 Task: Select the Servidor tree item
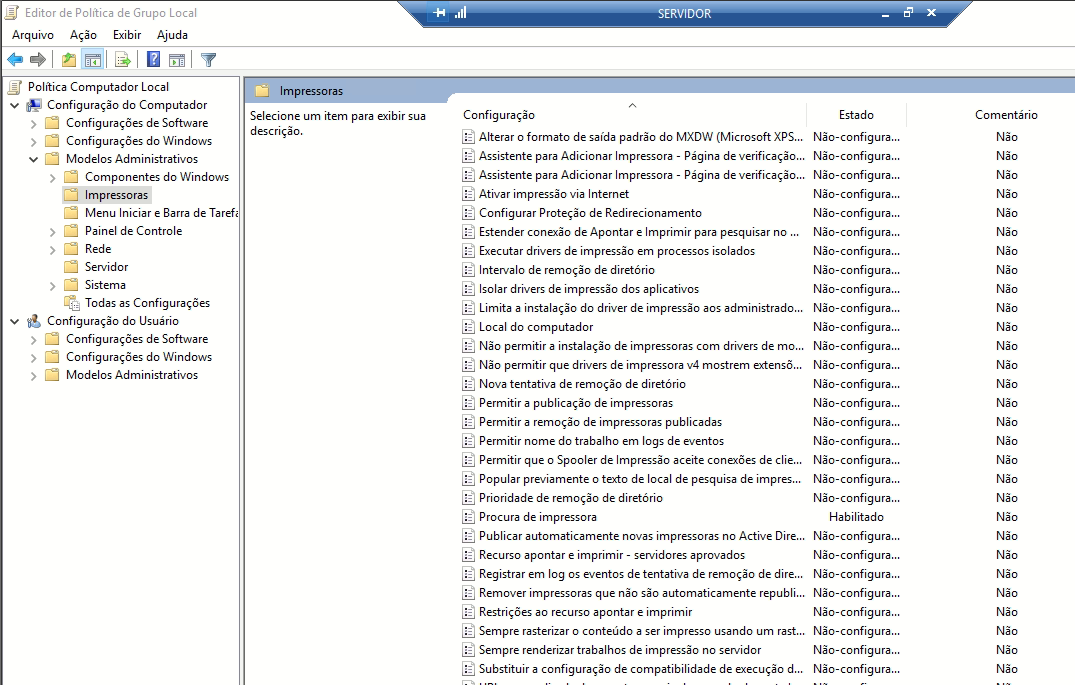click(x=106, y=267)
